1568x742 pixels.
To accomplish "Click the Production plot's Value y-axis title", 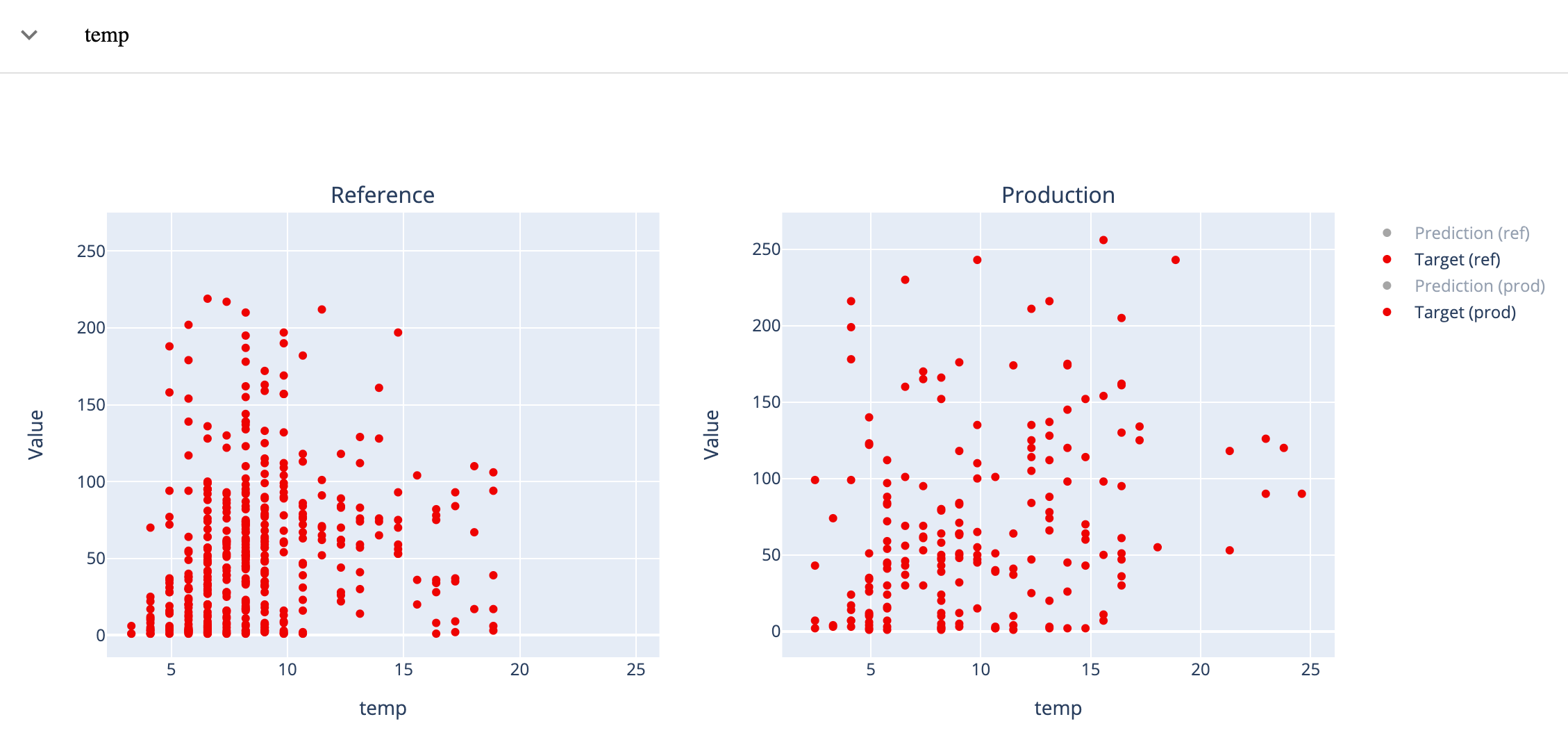I will (x=711, y=434).
